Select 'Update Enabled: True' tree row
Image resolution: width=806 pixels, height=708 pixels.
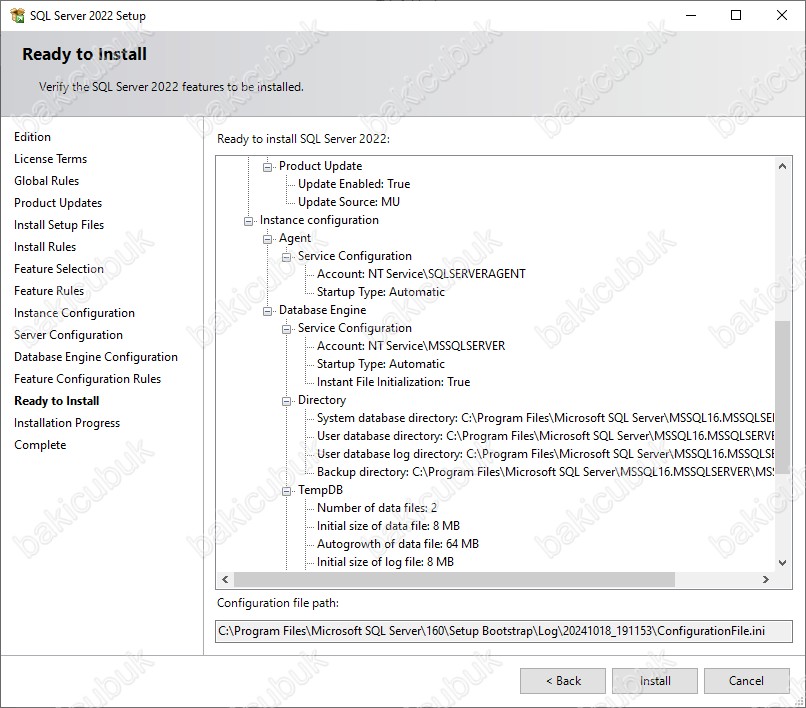point(354,184)
